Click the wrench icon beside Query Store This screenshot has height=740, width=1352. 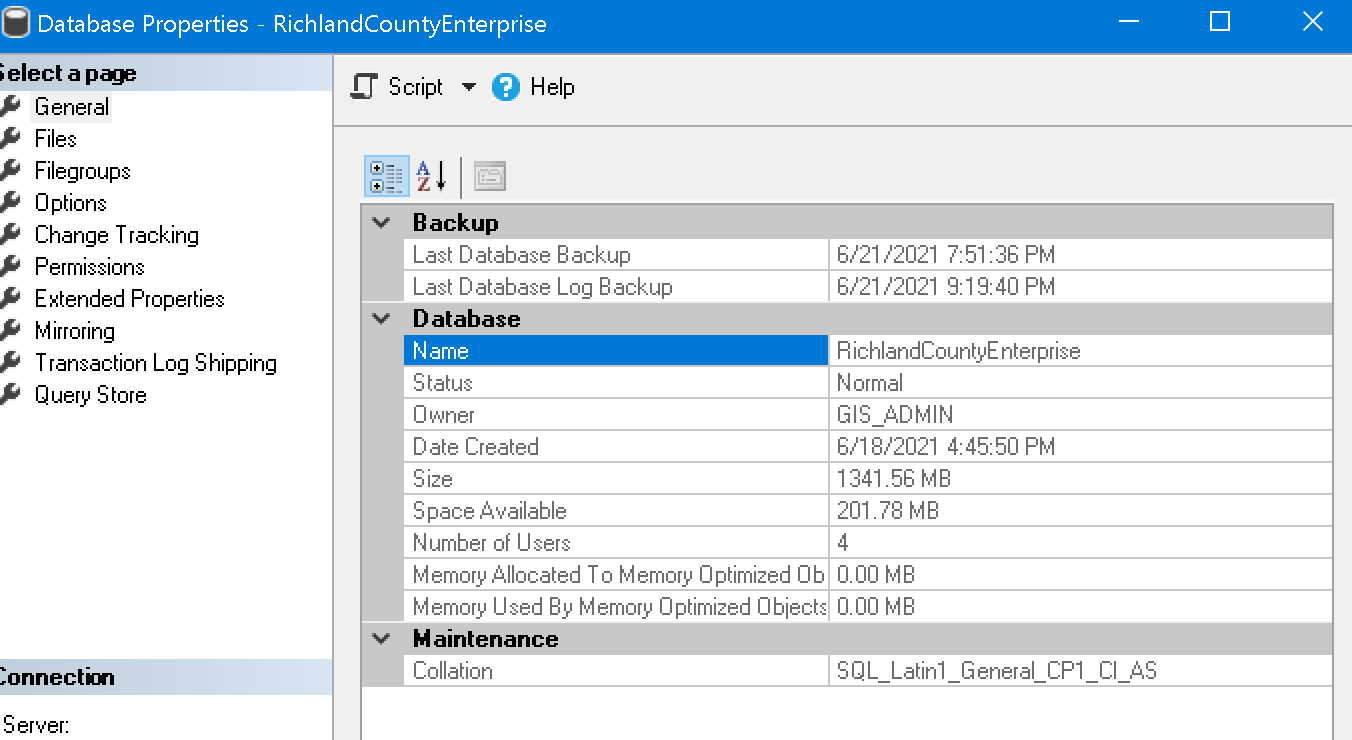[10, 395]
